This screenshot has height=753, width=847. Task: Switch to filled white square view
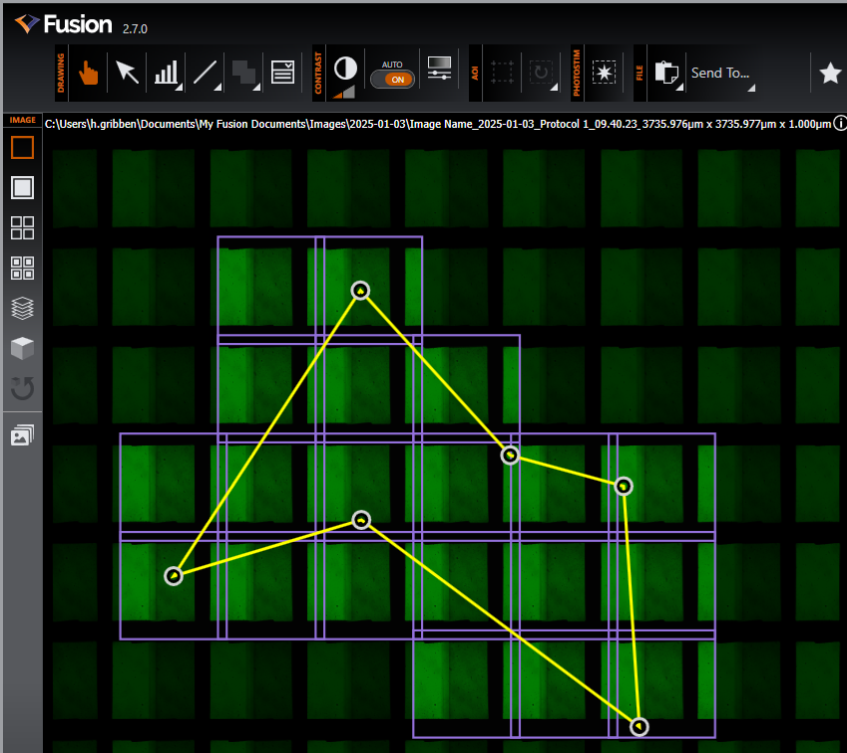click(22, 187)
